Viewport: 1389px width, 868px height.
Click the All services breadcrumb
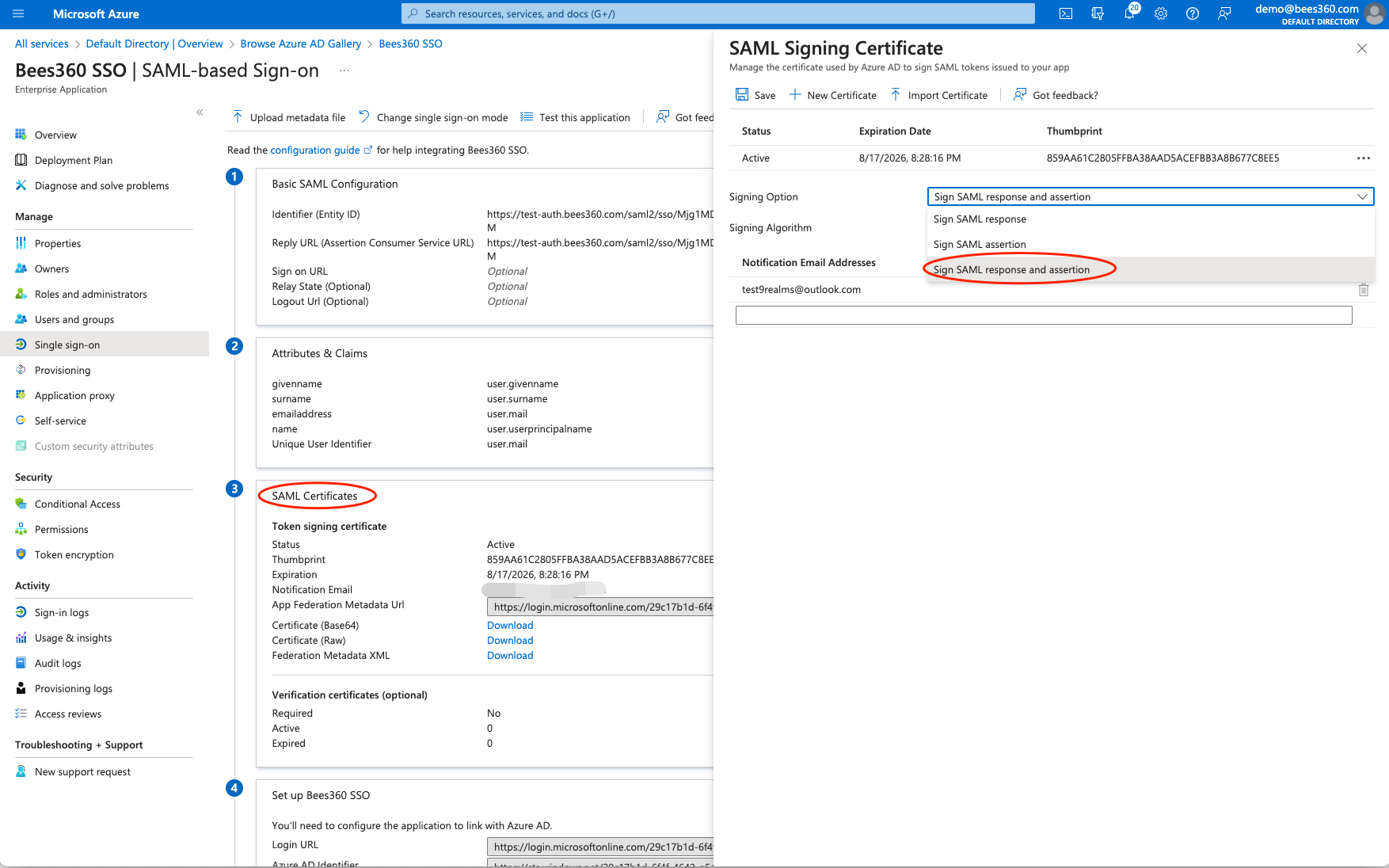[x=42, y=44]
